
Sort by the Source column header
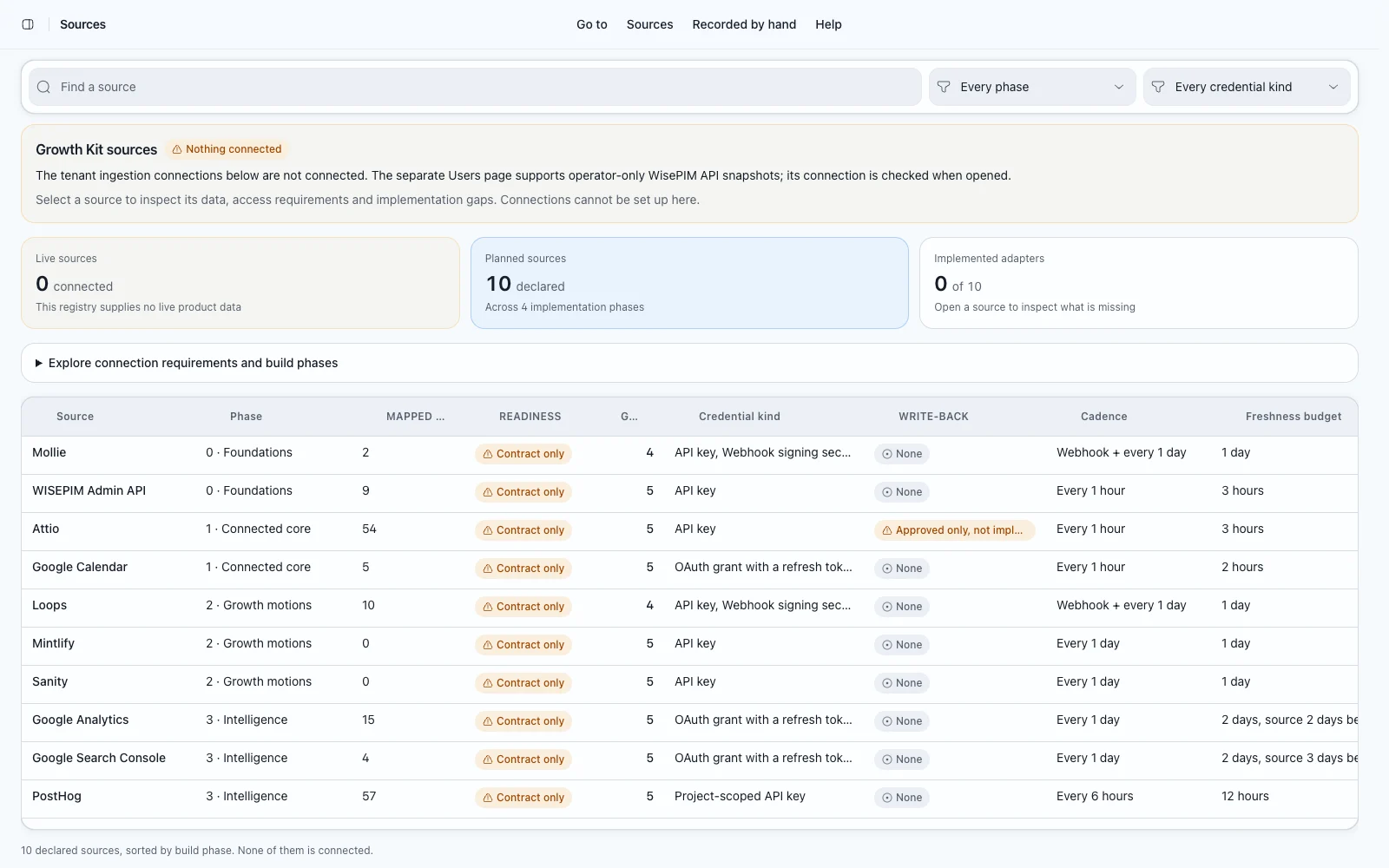coord(76,417)
